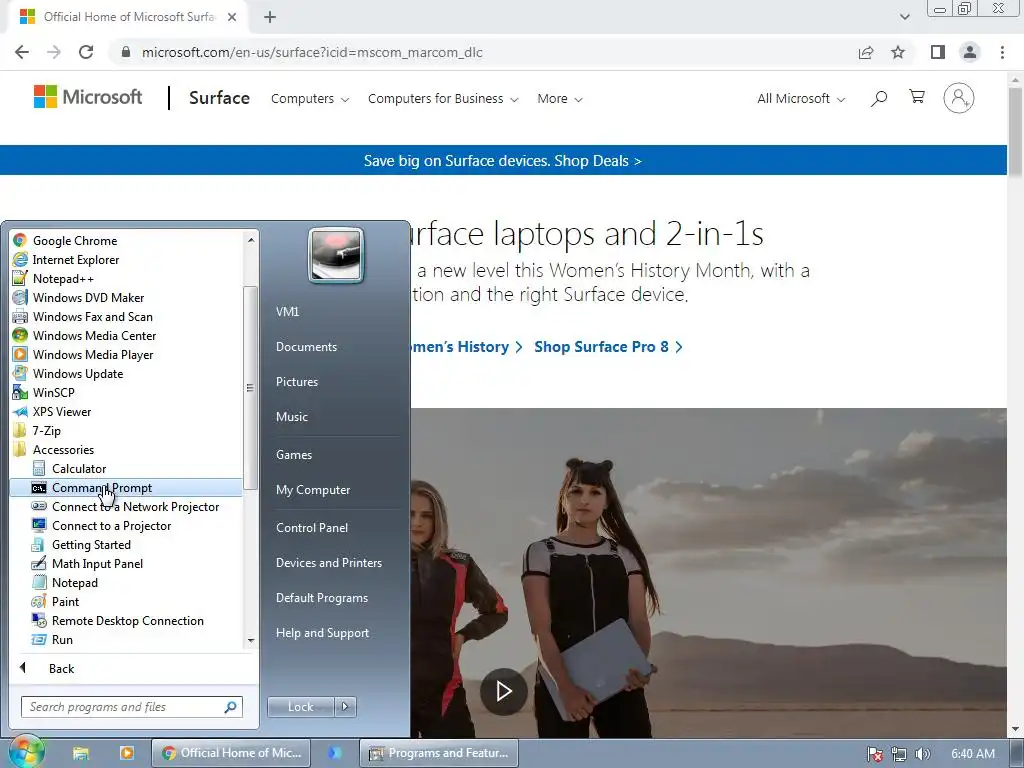The image size is (1024, 768).
Task: Expand the Computers dropdown on the Surface nav
Action: [x=310, y=99]
